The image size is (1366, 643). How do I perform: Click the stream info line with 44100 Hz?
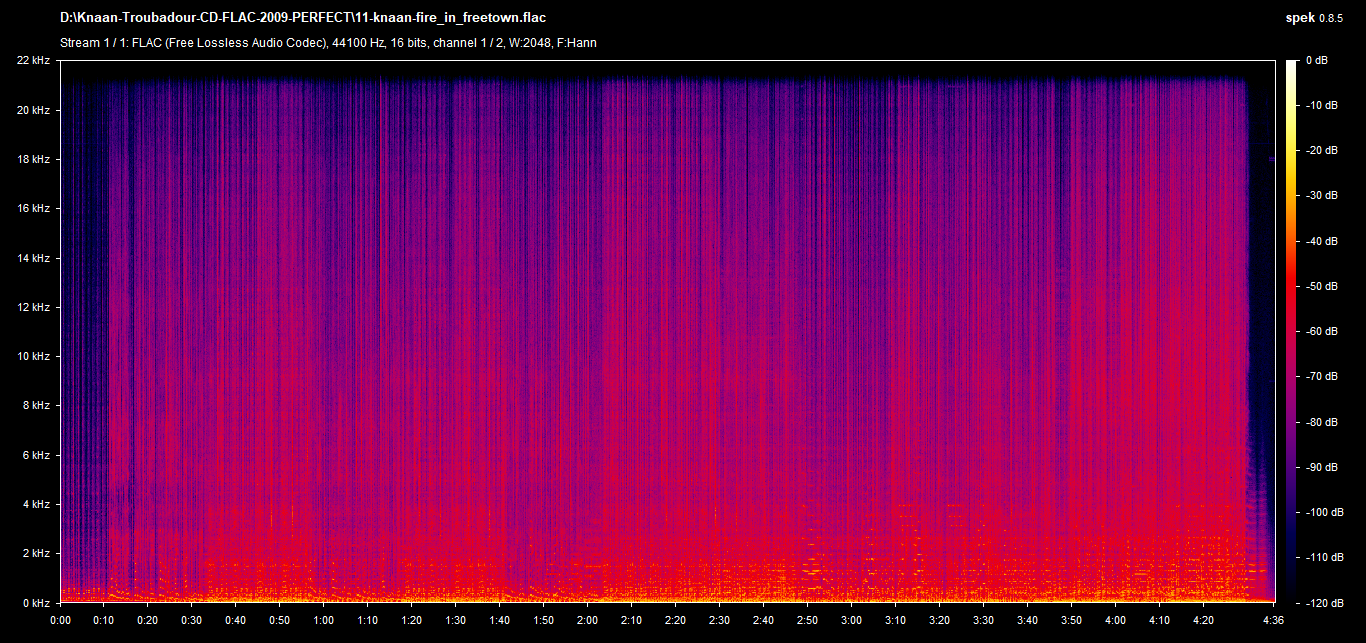pos(329,43)
